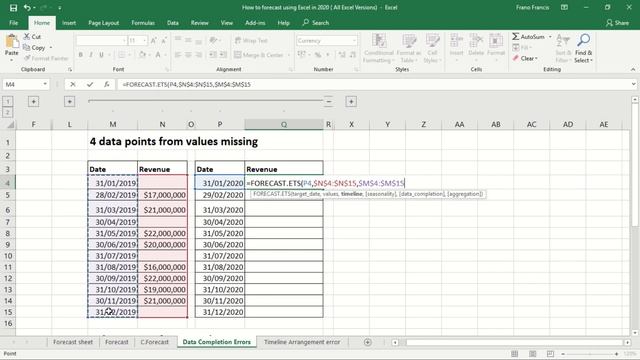Click cell with 29/02/2020
Screen dimensions: 640x360
[220, 195]
